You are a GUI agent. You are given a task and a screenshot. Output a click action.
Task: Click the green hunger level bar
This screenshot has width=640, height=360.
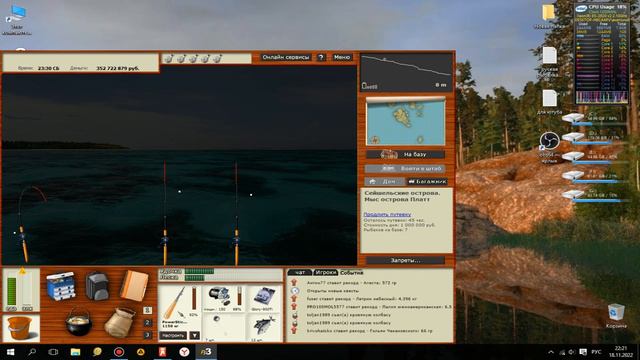pyautogui.click(x=11, y=291)
